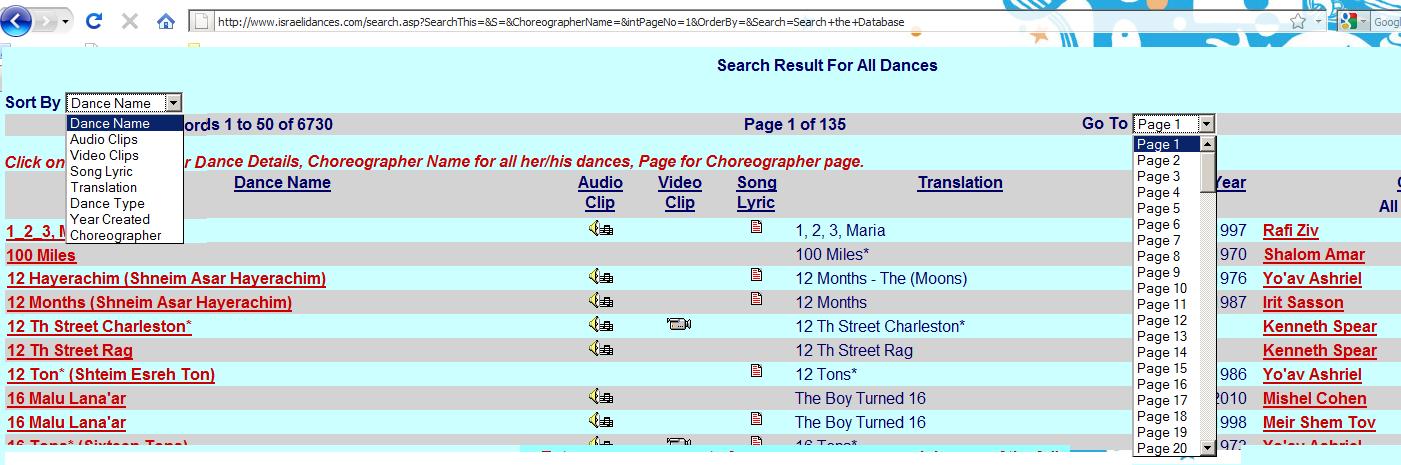Stop loading with the X icon

pyautogui.click(x=130, y=21)
